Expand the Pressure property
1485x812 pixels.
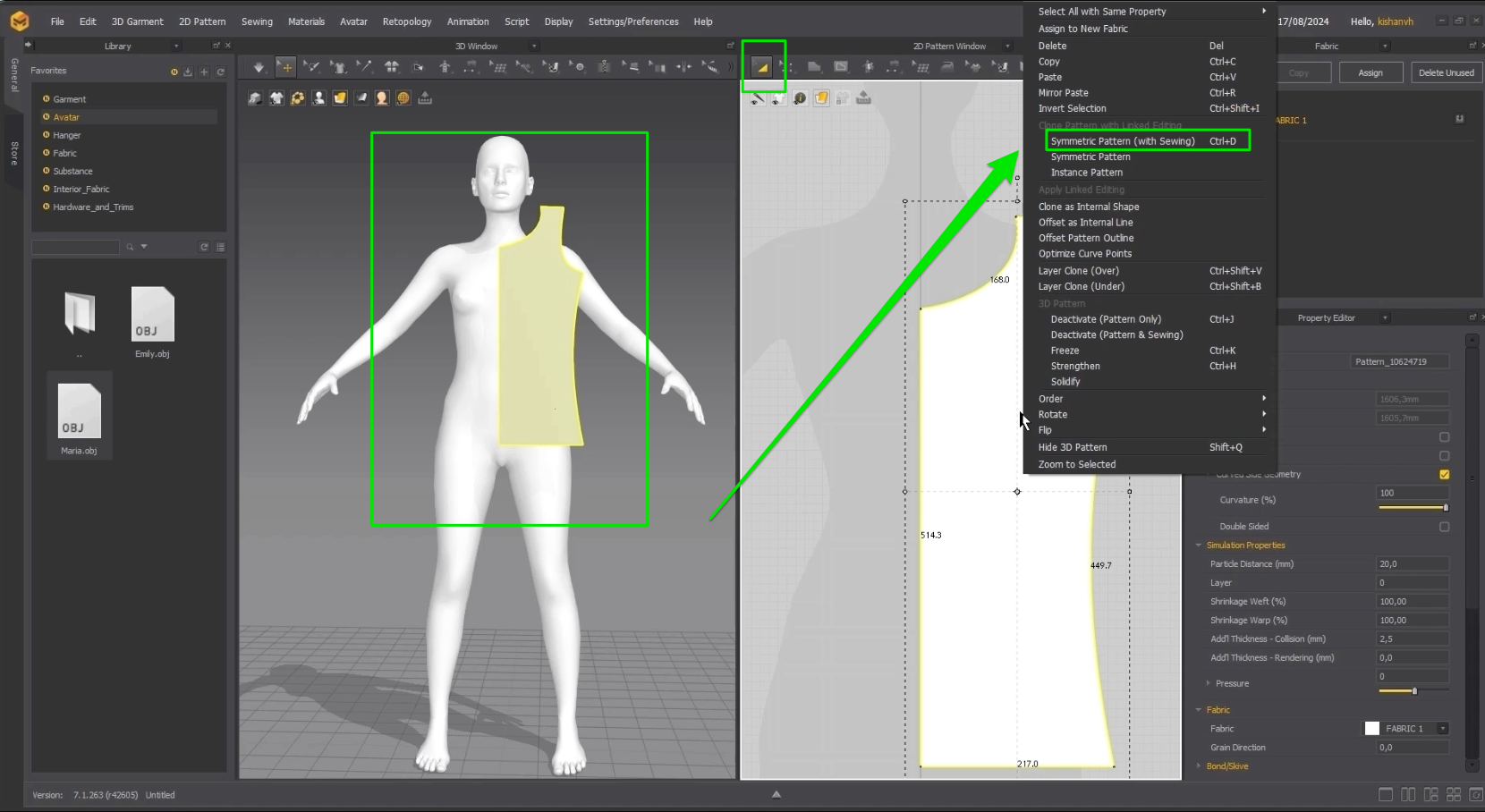[1208, 683]
